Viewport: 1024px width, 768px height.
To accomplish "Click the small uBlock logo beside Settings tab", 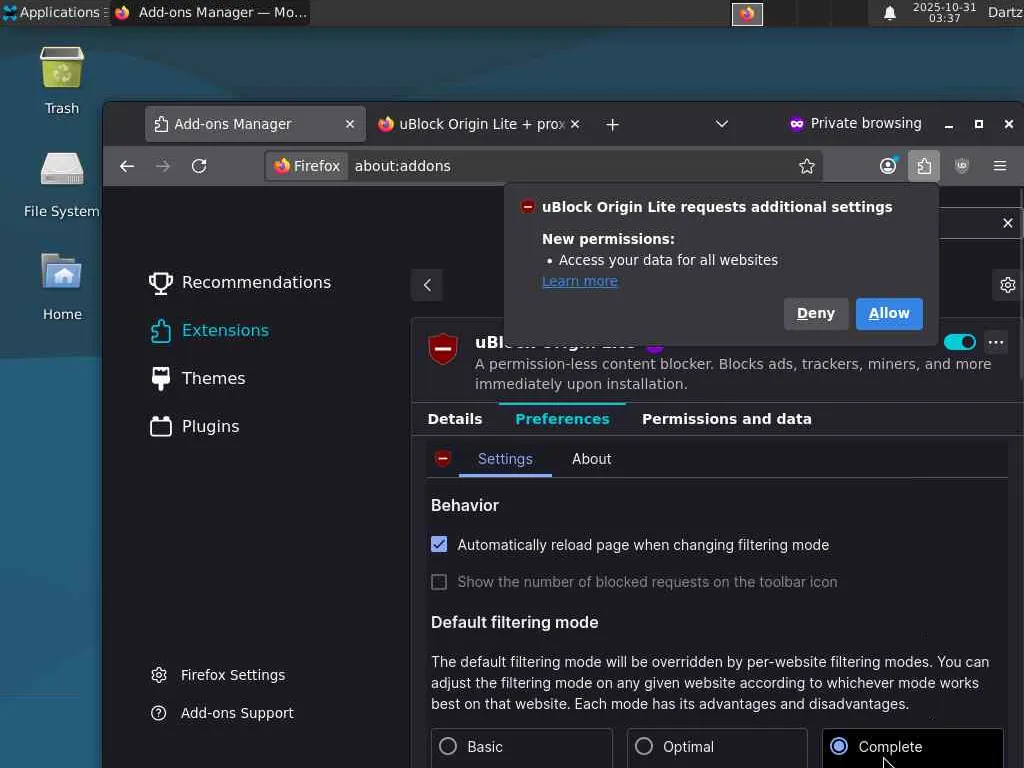I will pyautogui.click(x=443, y=458).
